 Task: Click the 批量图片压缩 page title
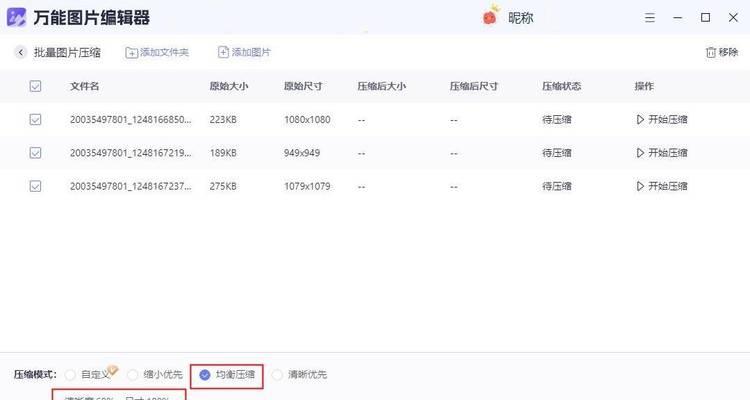click(x=67, y=52)
